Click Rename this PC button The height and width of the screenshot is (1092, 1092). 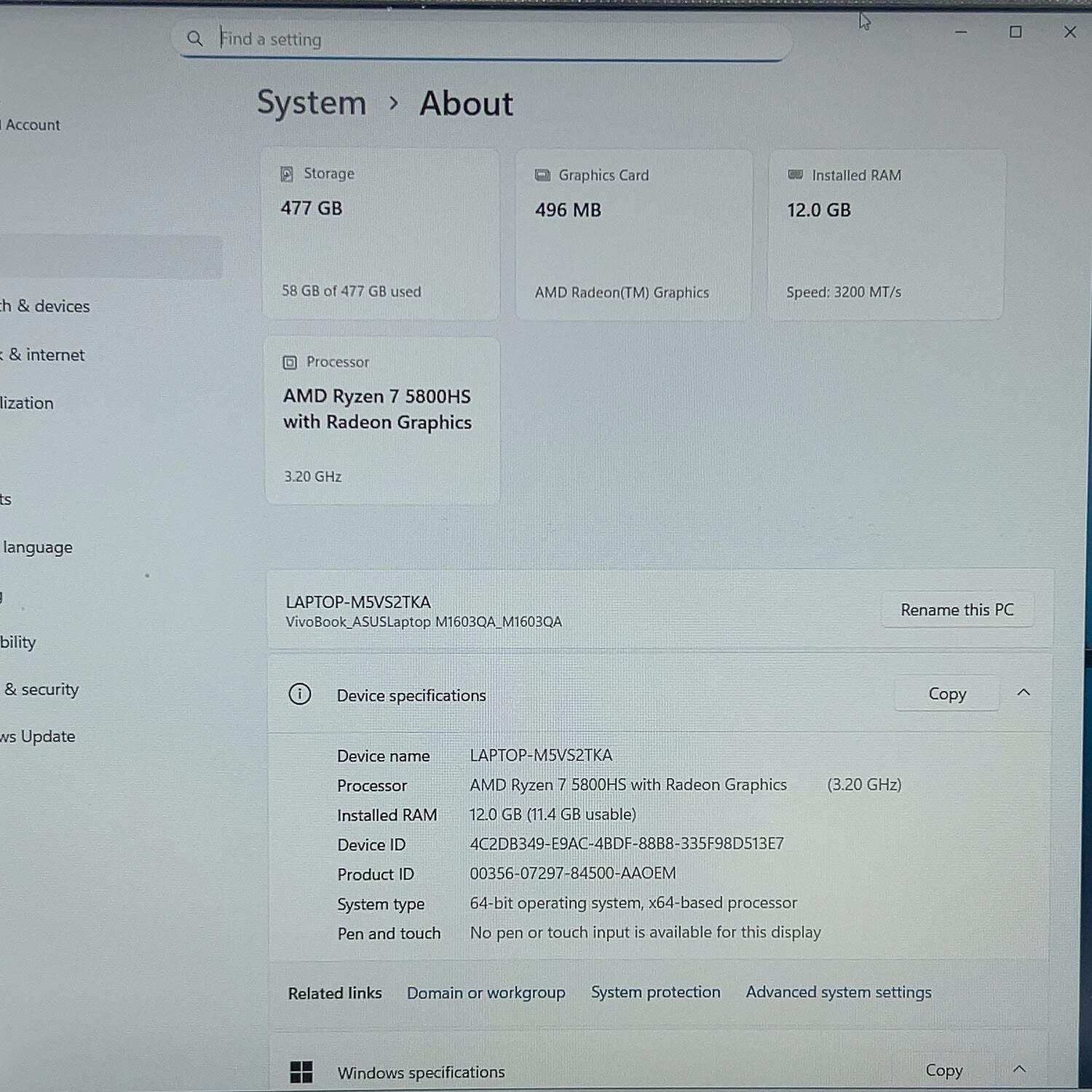pyautogui.click(x=957, y=609)
